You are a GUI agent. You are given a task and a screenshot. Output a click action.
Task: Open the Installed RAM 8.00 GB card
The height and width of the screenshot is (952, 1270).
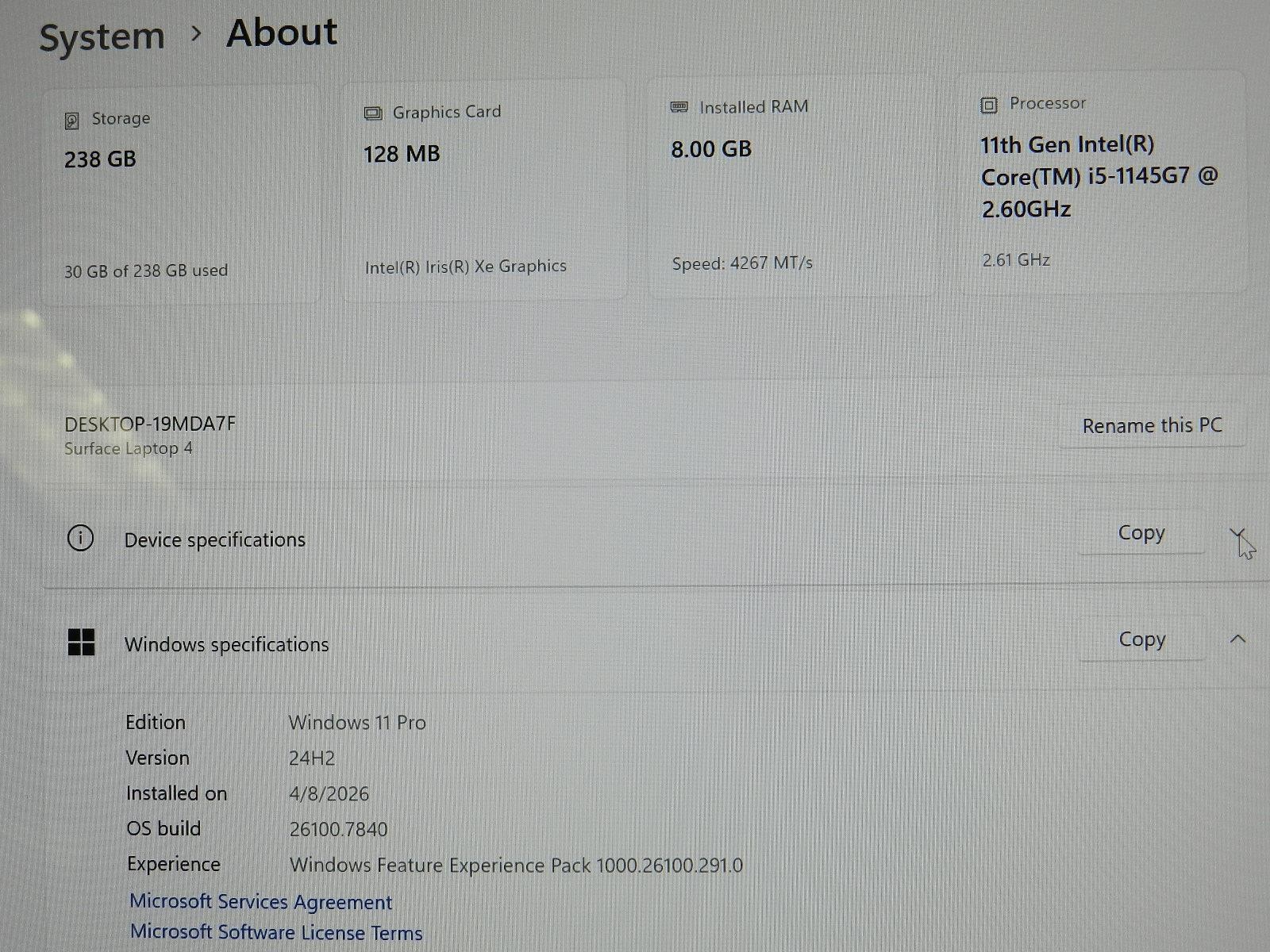click(x=792, y=187)
